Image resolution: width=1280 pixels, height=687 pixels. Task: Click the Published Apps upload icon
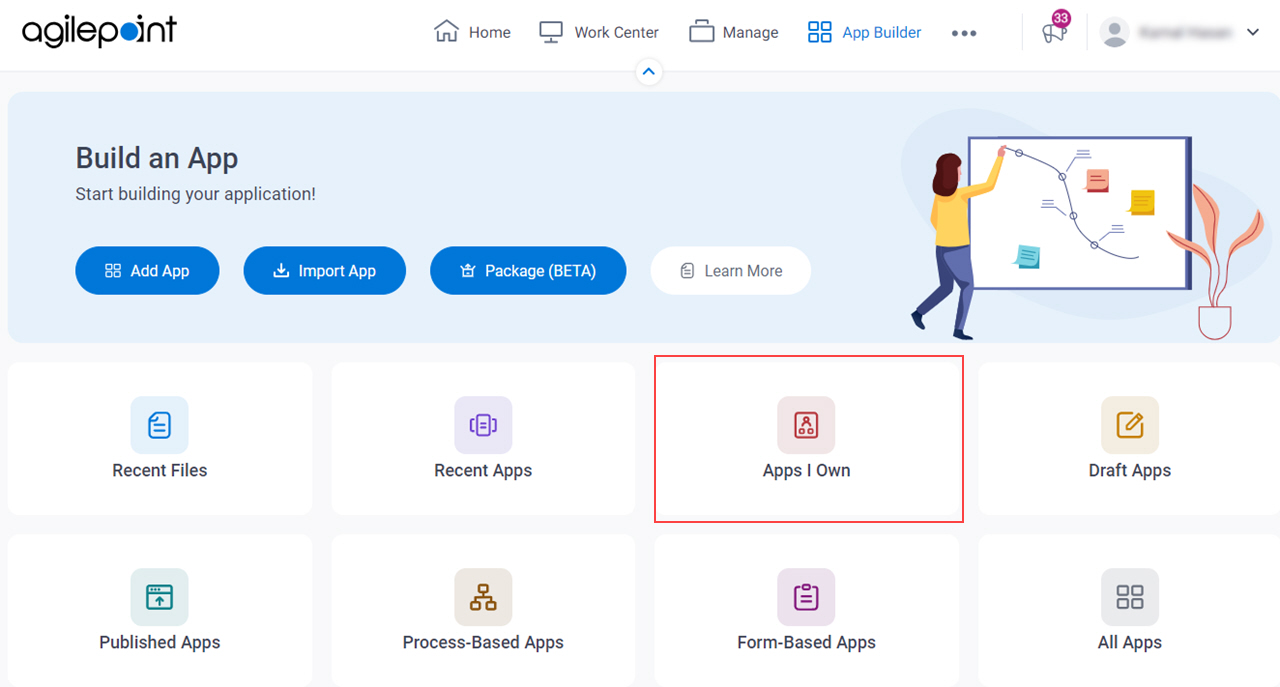click(x=160, y=597)
